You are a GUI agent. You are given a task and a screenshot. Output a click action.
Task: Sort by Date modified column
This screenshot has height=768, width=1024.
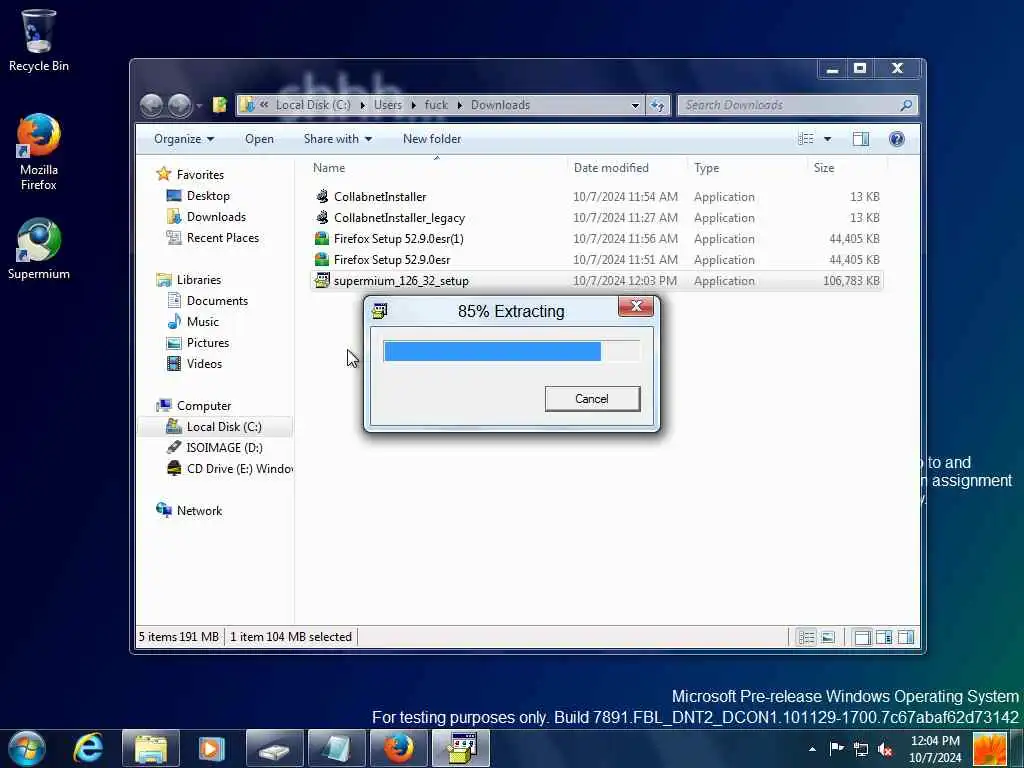pyautogui.click(x=627, y=168)
